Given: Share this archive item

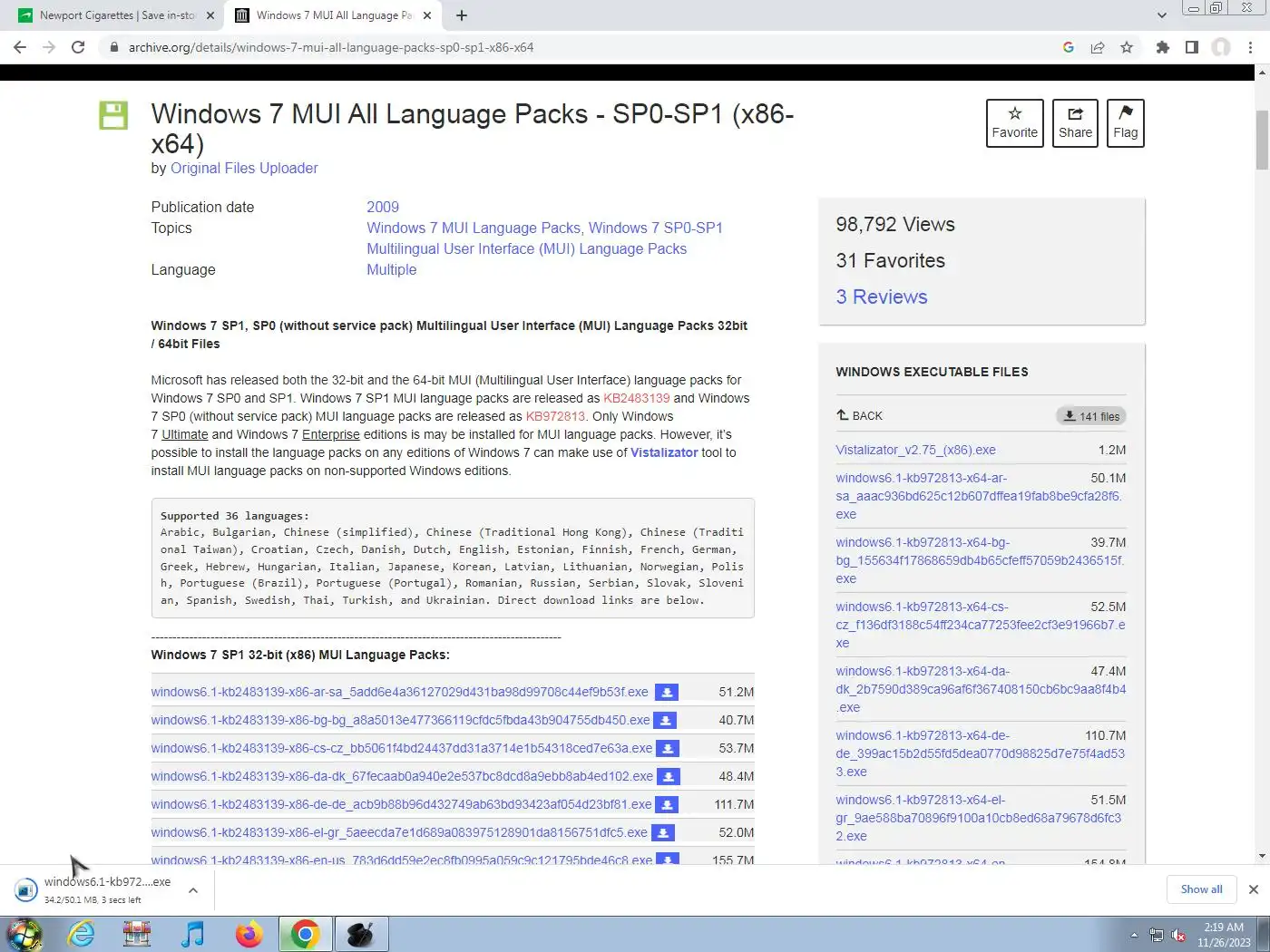Looking at the screenshot, I should click(1075, 123).
